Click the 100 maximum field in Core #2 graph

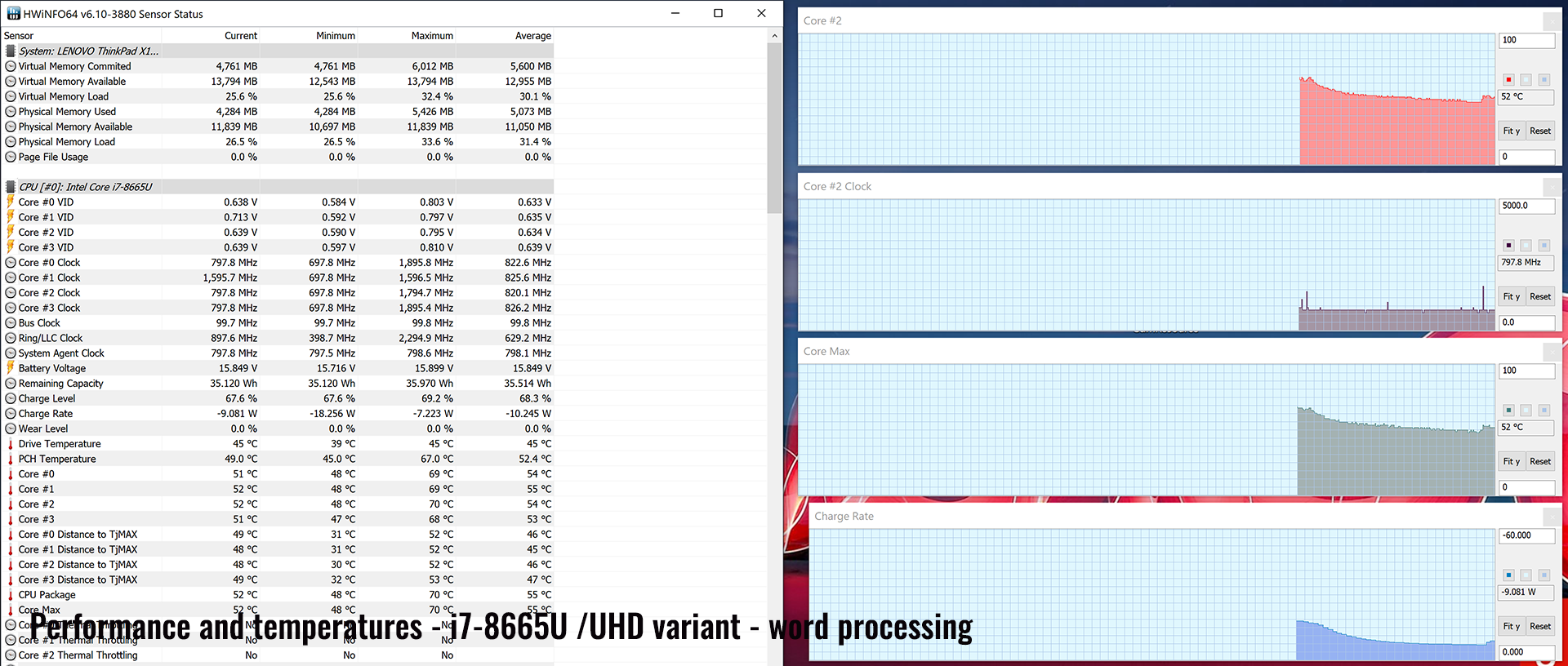(x=1527, y=40)
